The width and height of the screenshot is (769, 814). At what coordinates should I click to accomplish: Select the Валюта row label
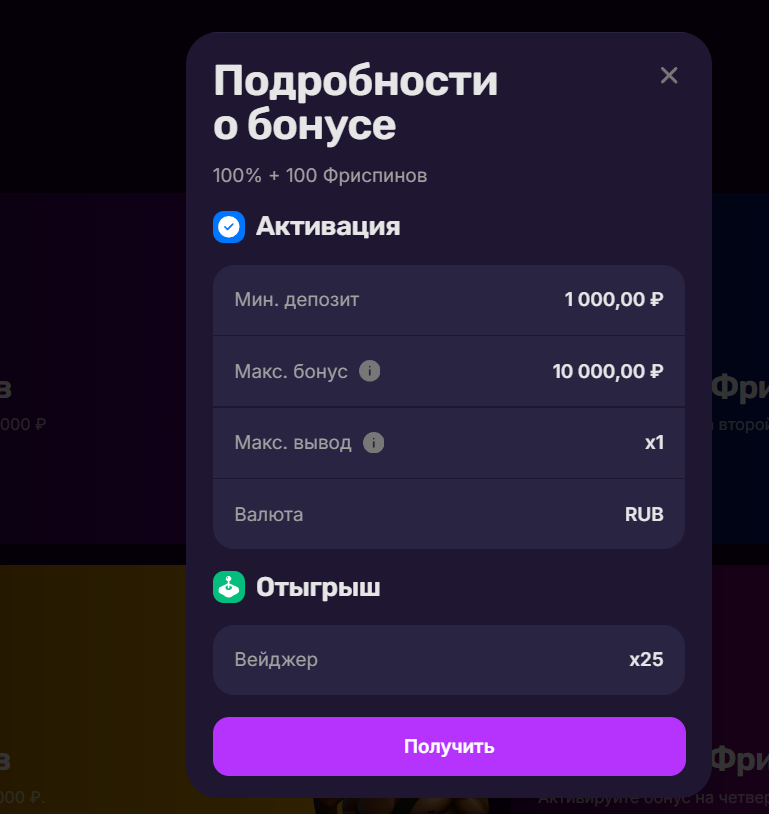269,514
